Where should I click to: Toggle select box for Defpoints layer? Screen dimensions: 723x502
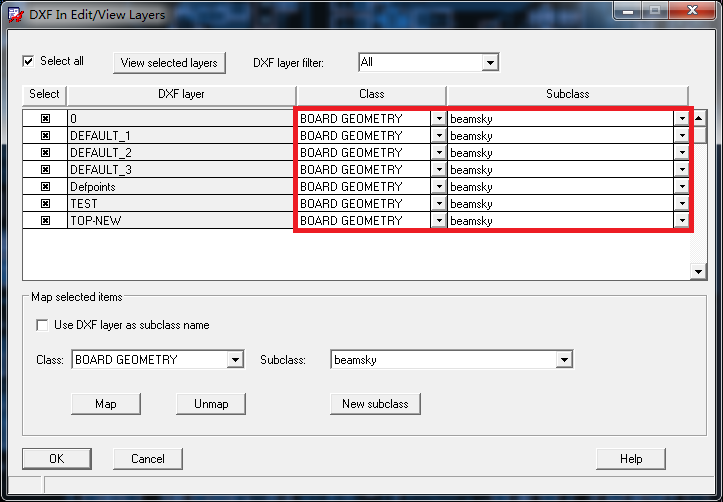click(45, 187)
